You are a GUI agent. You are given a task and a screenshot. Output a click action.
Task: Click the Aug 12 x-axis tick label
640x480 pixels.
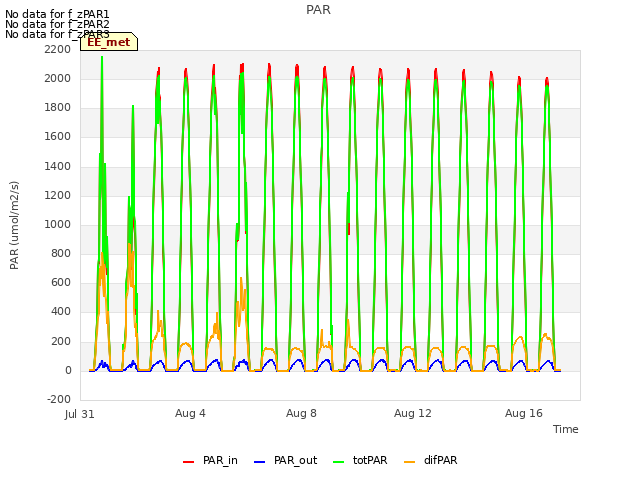(x=413, y=413)
